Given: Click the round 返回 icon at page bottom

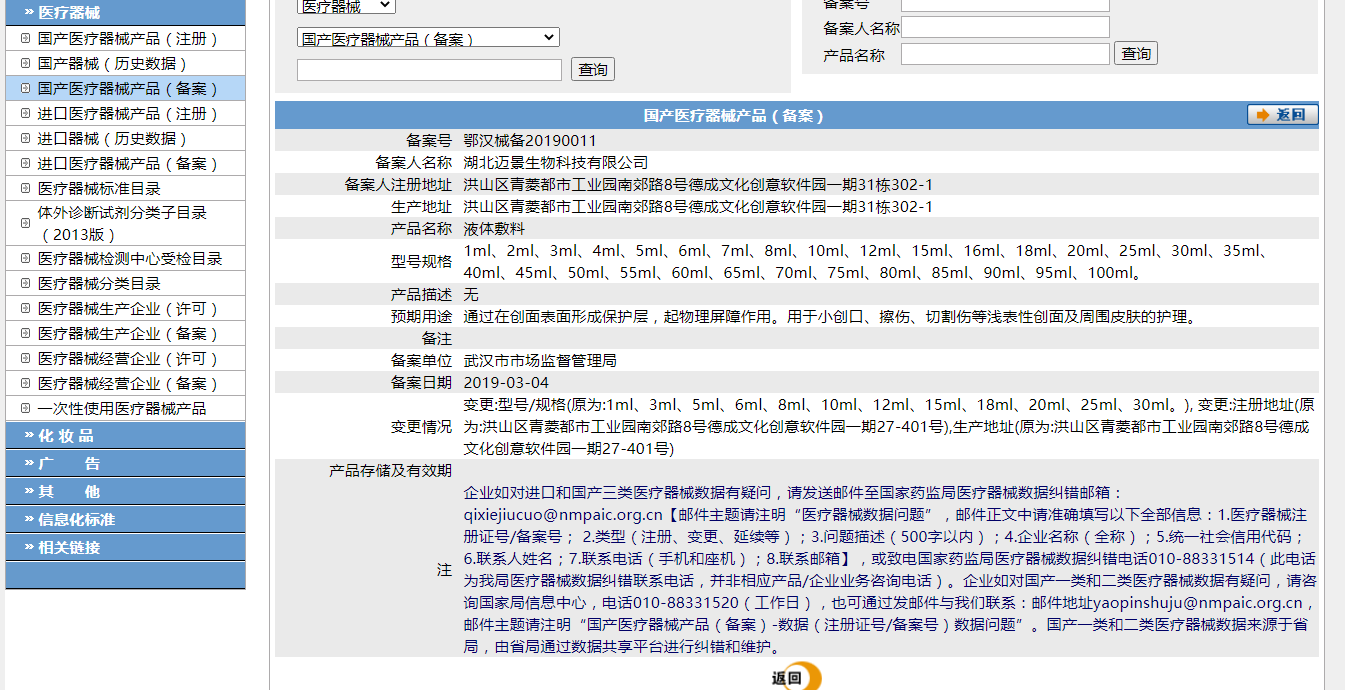Looking at the screenshot, I should pos(796,677).
